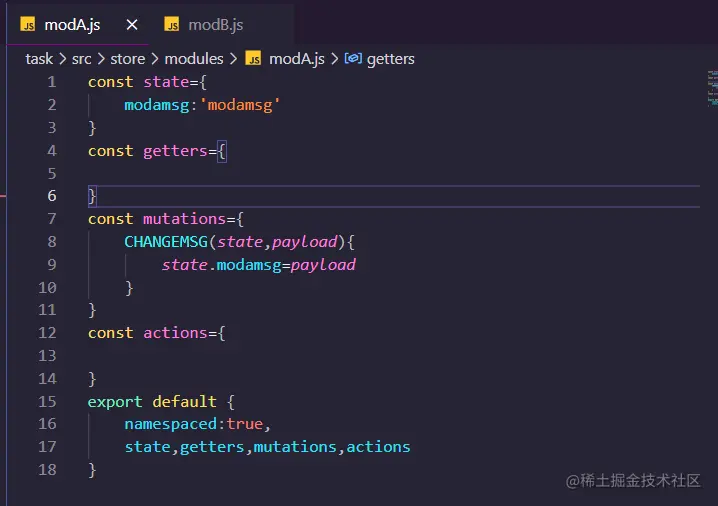Screen dimensions: 718x506
Task: Expand the chevron after 'src' breadcrumb
Action: tap(101, 59)
